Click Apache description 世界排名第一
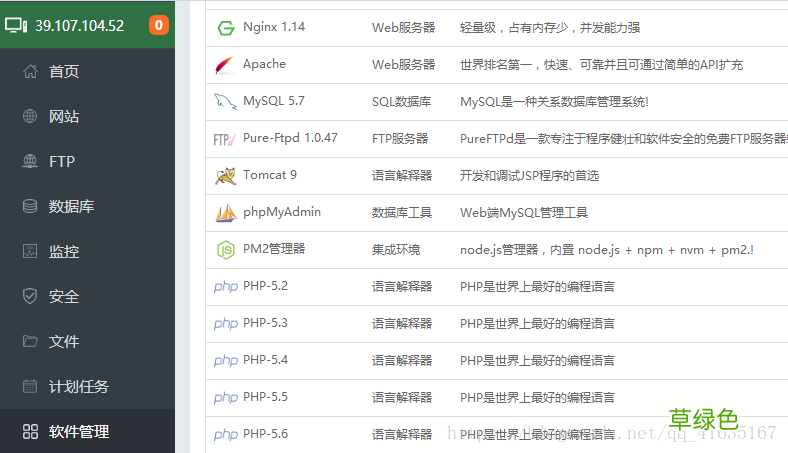Screen dimensions: 788x453 602,65
